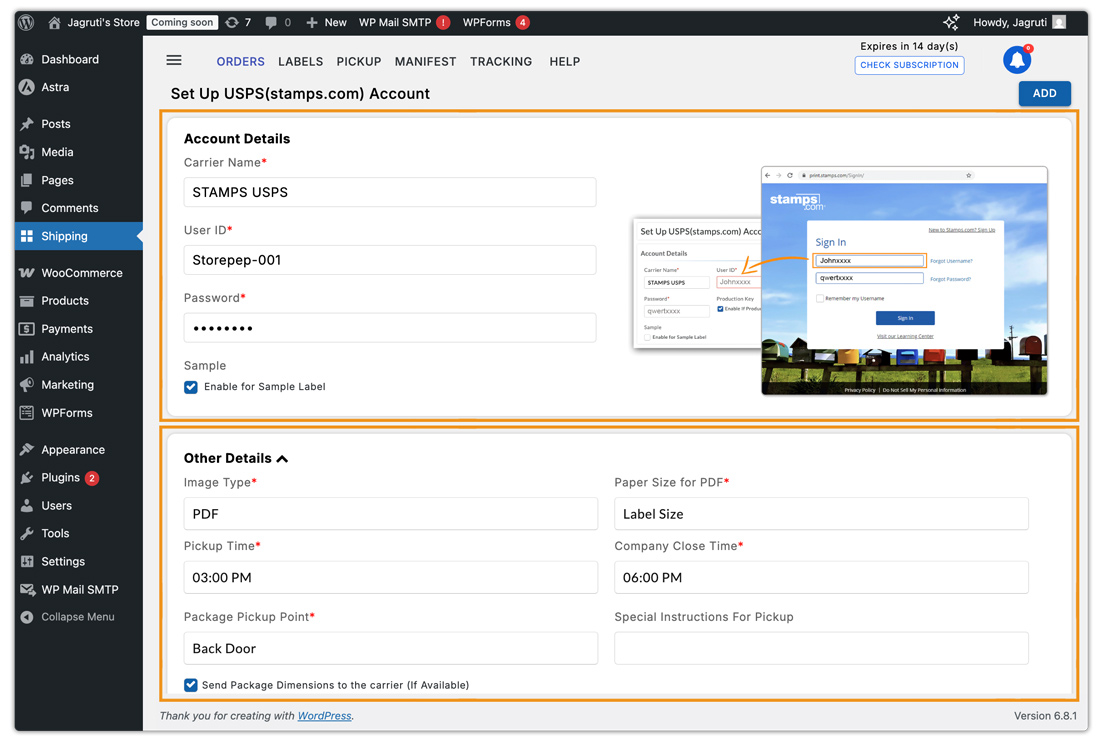This screenshot has height=742, width=1100.
Task: Open Image Type PDF dropdown
Action: click(391, 514)
